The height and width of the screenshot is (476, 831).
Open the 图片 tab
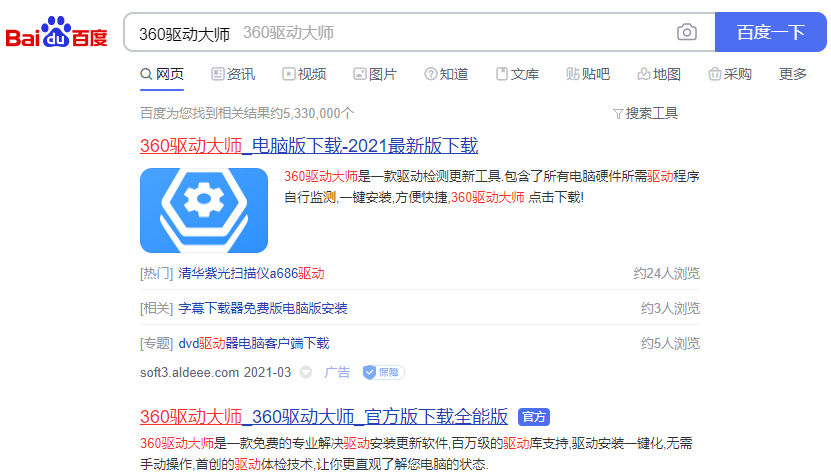[x=375, y=74]
